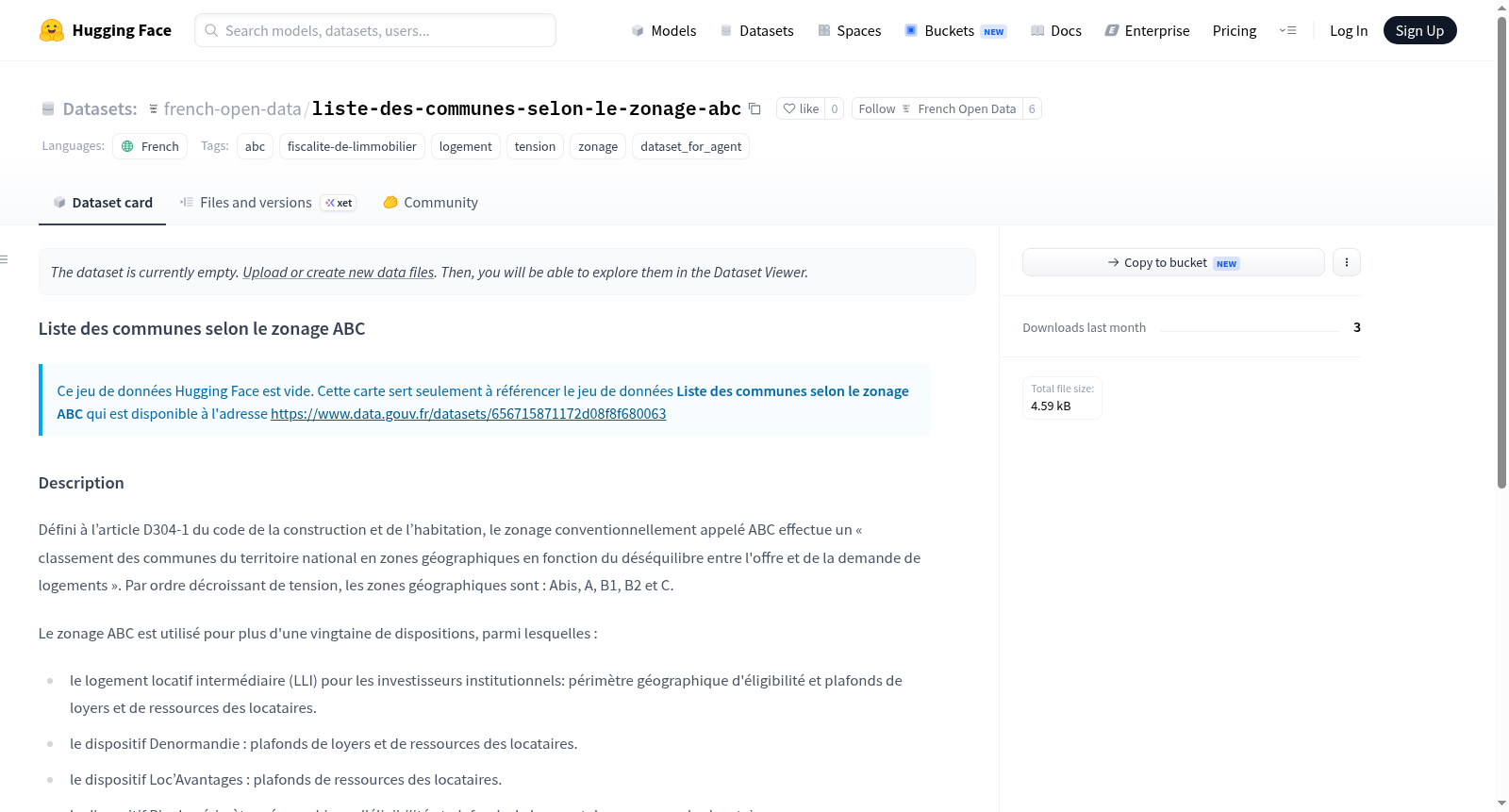Click the Community emoji icon
1509x812 pixels.
tap(390, 202)
